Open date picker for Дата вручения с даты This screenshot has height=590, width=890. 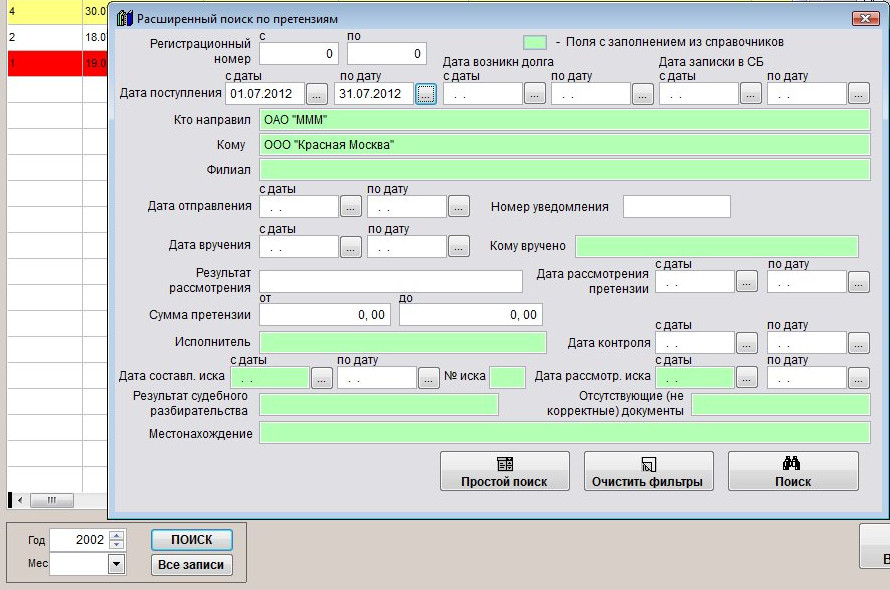351,246
